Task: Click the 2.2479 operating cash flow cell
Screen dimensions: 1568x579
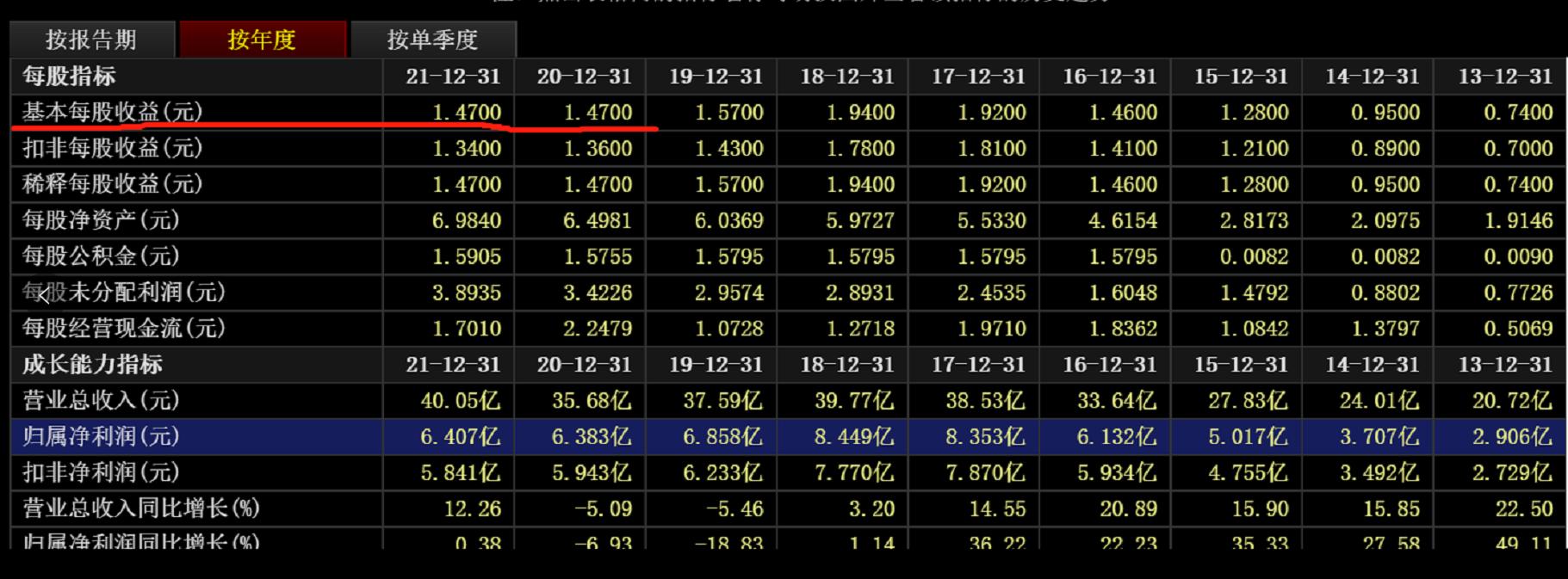Action: [598, 329]
